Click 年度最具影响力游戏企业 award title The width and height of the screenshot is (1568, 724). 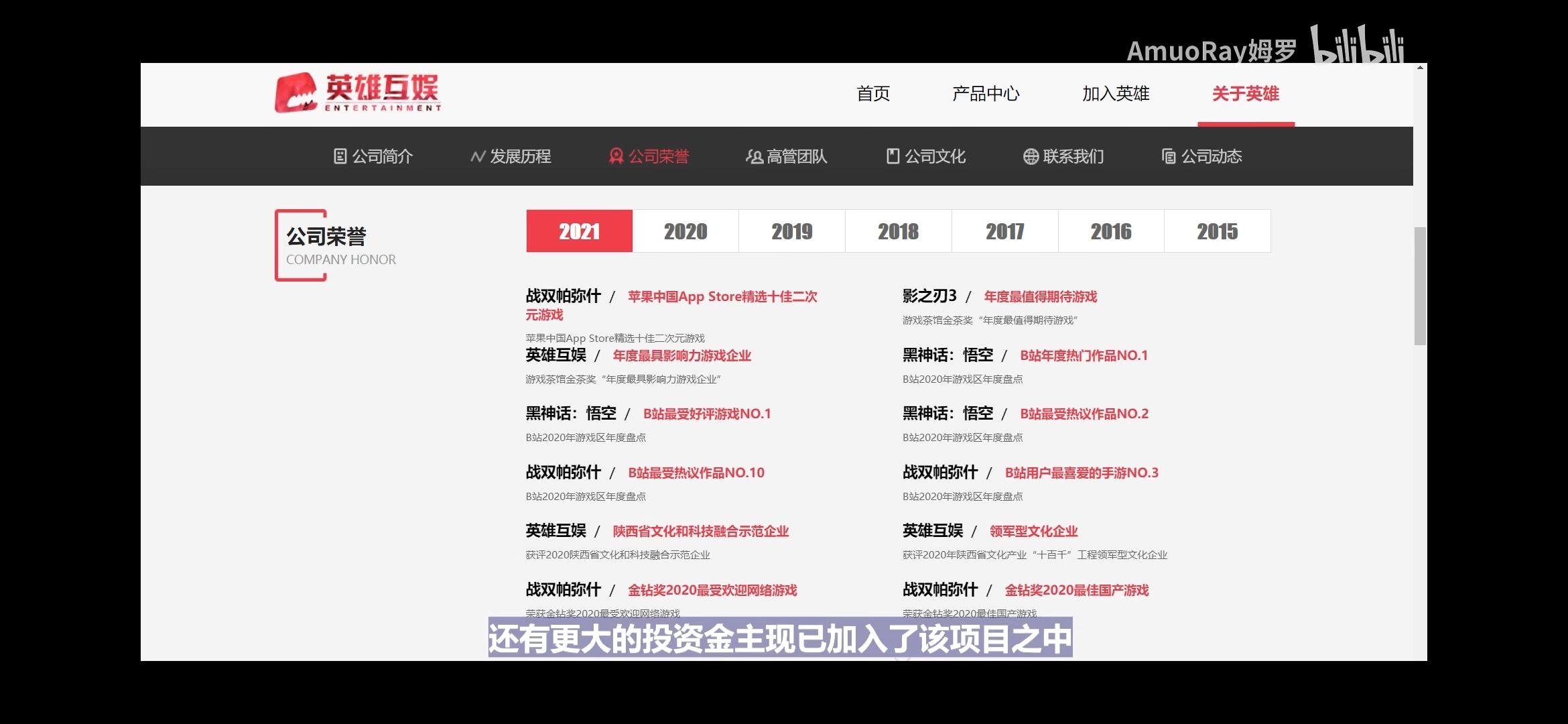(681, 355)
